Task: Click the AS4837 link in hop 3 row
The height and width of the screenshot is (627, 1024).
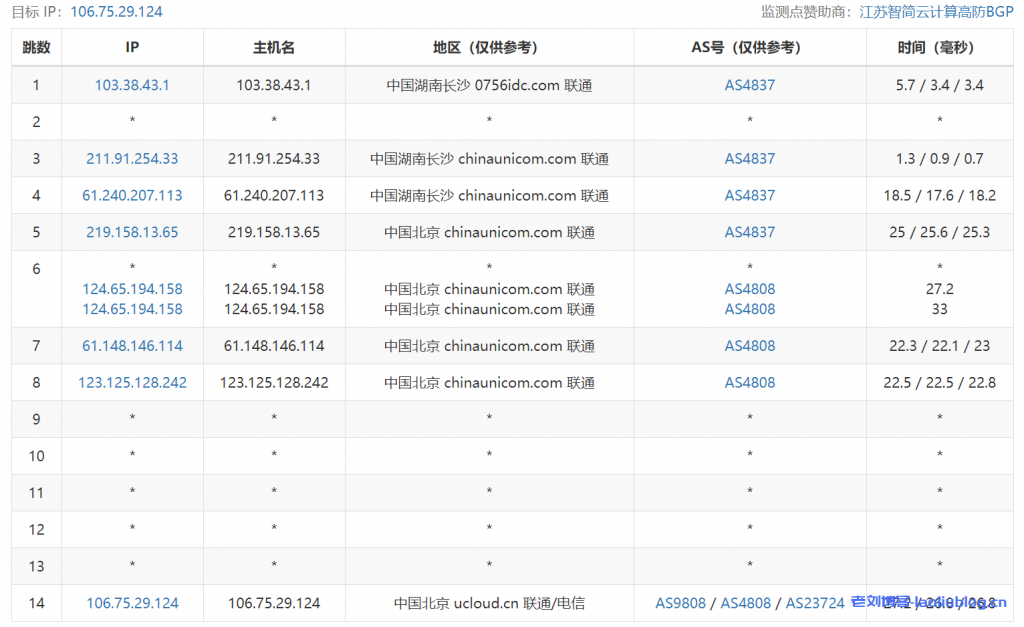Action: tap(749, 158)
